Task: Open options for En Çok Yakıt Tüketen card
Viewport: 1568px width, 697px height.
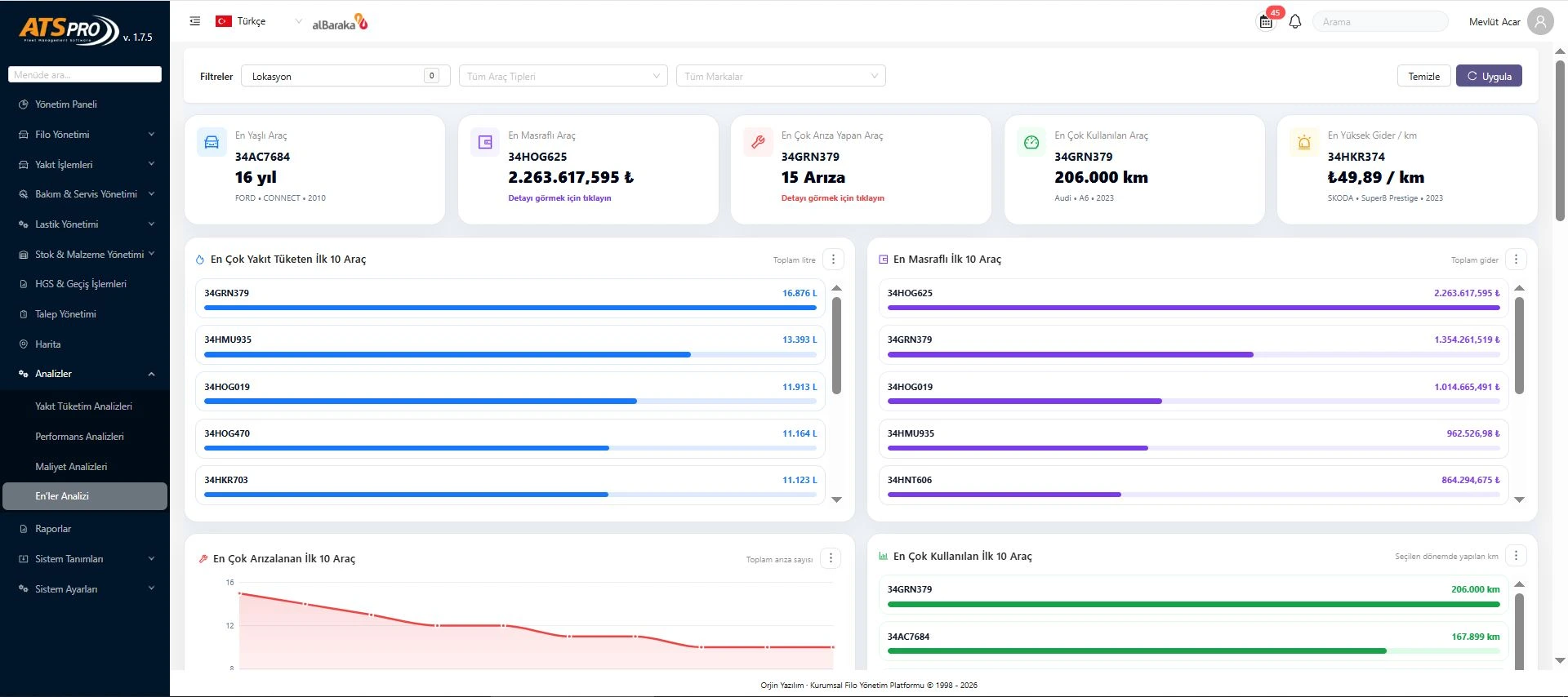Action: point(833,260)
